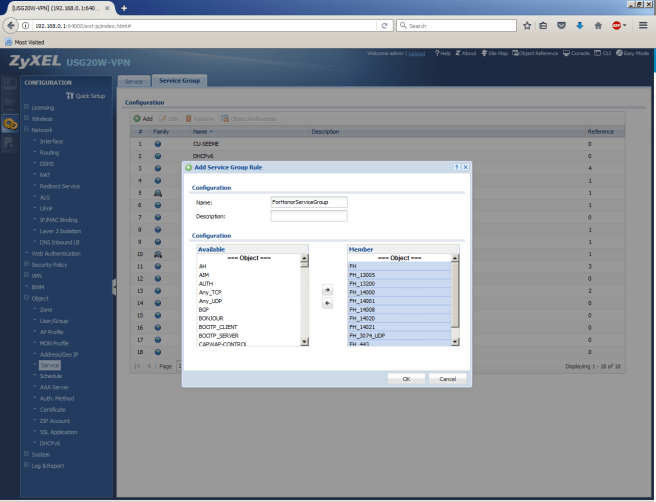The width and height of the screenshot is (656, 502).
Task: Reload the page in the address bar
Action: [386, 23]
